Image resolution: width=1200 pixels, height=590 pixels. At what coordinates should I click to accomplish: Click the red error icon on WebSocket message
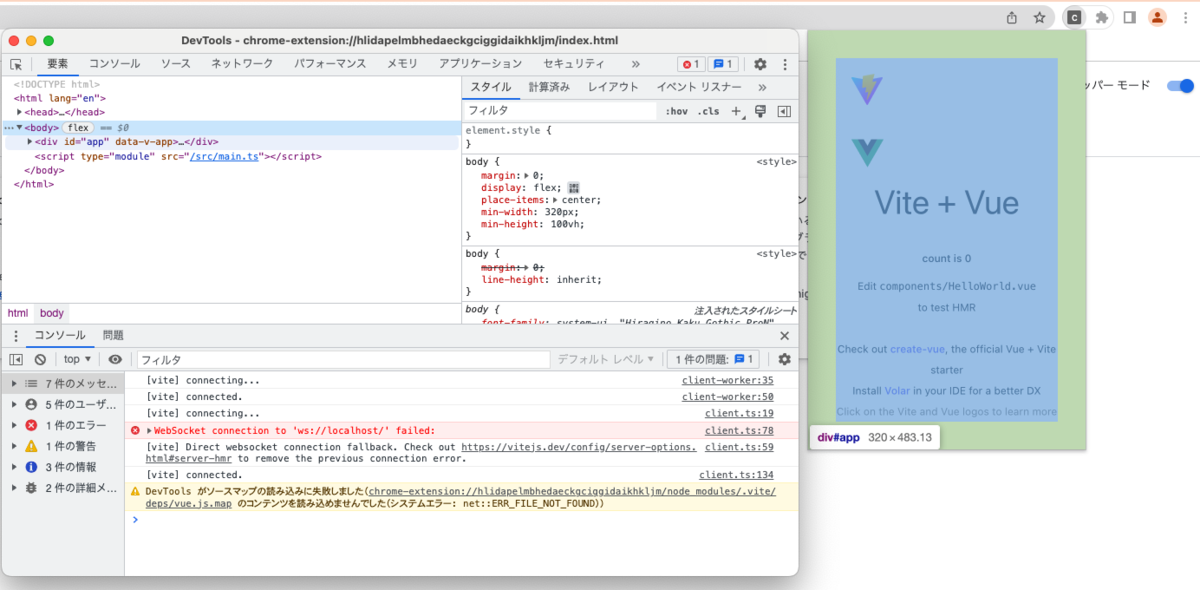(x=135, y=430)
